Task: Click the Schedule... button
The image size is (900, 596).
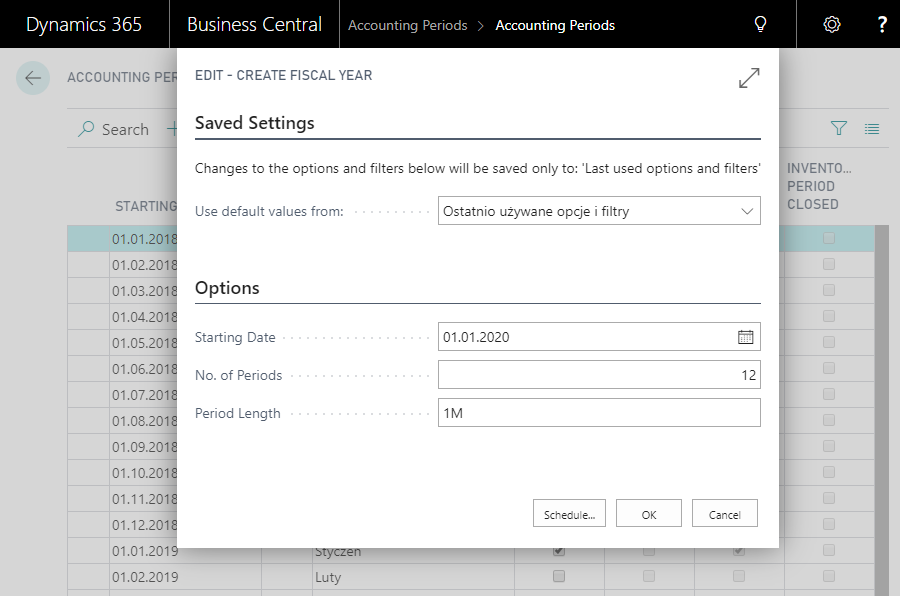Action: coord(569,513)
